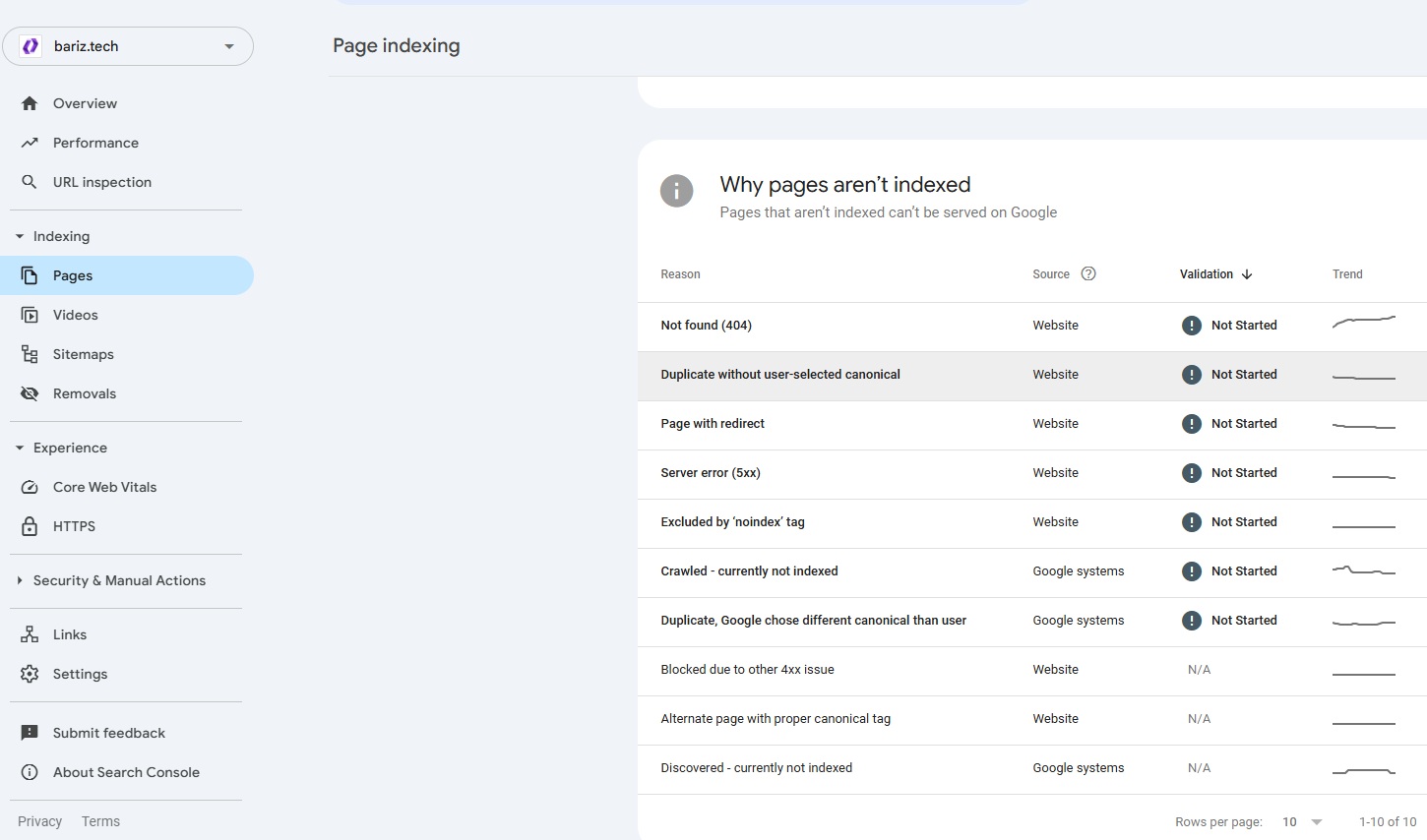Image resolution: width=1427 pixels, height=840 pixels.
Task: Click the info icon beside Why pages aren't indexed
Action: 676,191
